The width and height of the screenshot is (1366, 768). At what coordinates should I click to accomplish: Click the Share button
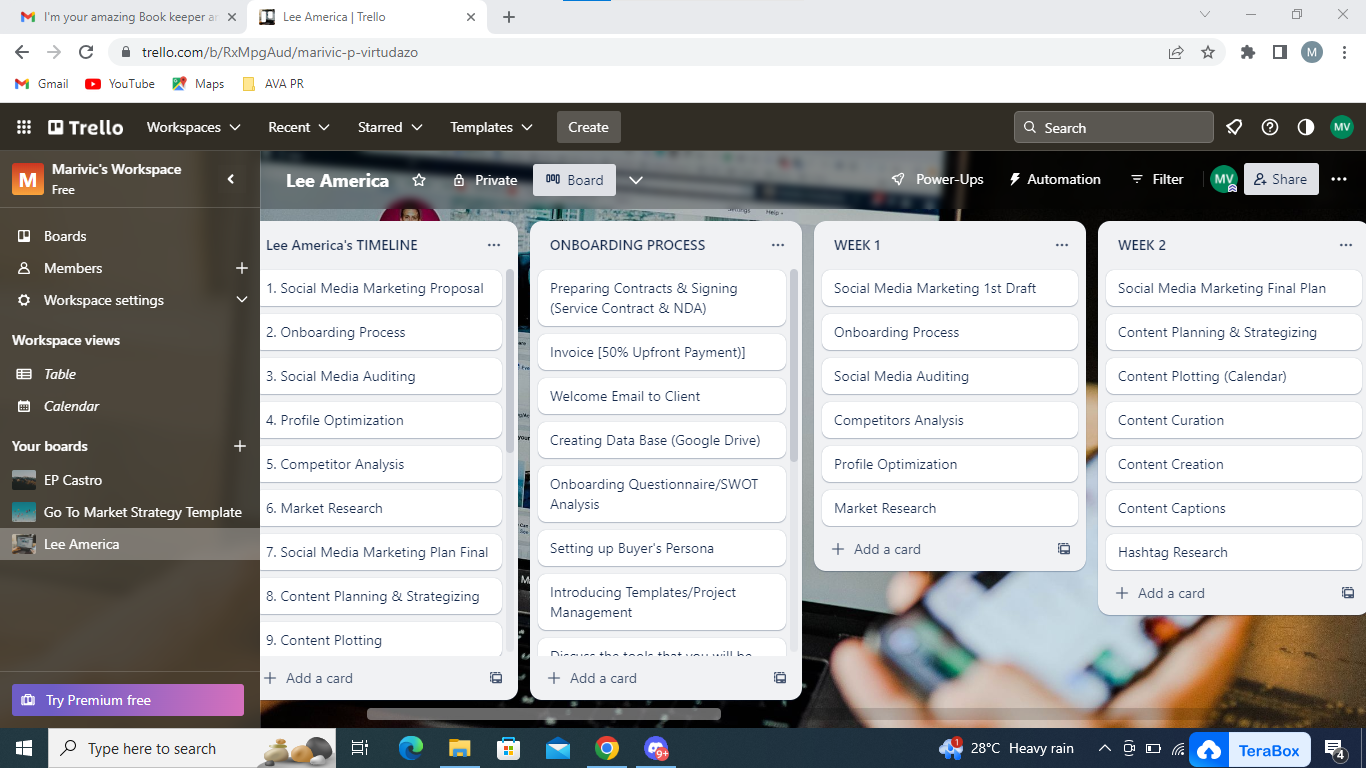[1281, 179]
